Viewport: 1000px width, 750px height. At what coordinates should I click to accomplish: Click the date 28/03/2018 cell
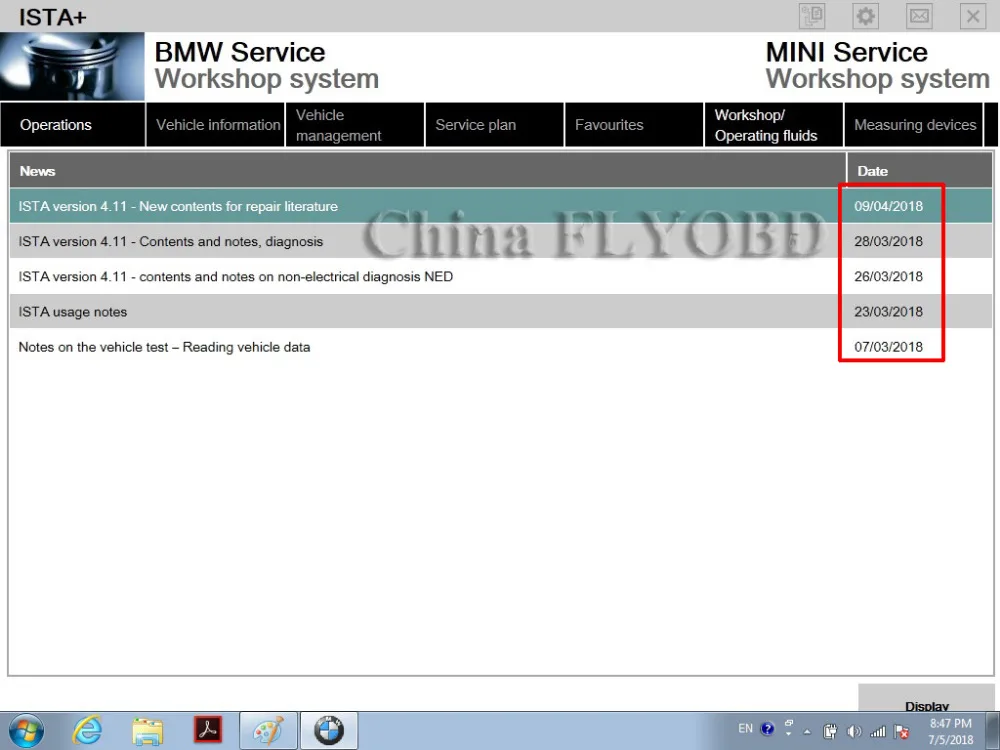[888, 241]
